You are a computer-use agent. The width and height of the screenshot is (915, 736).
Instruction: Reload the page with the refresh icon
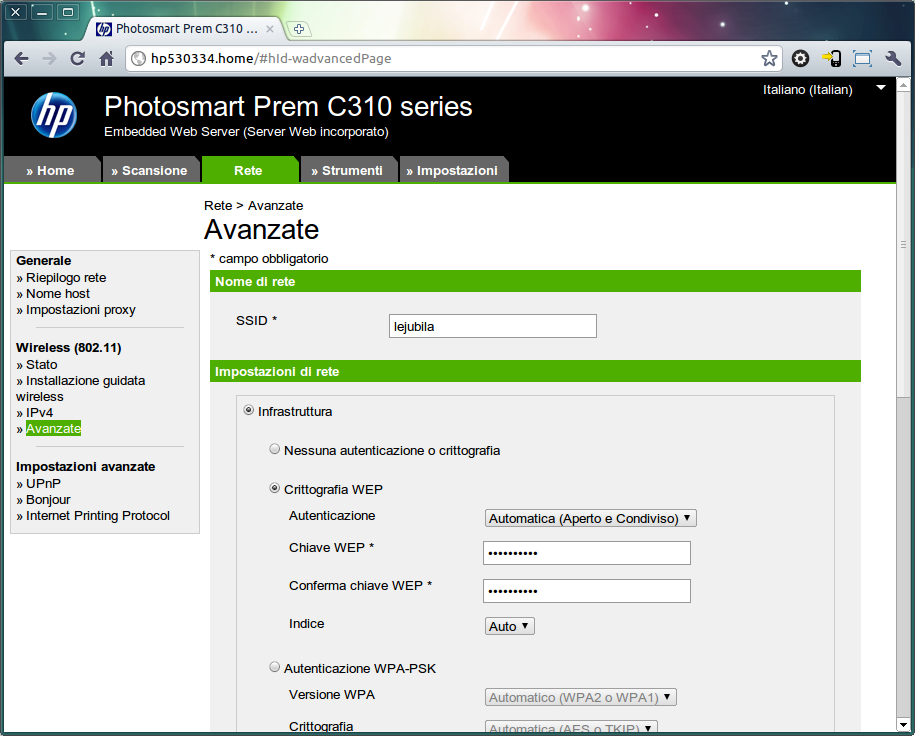78,58
